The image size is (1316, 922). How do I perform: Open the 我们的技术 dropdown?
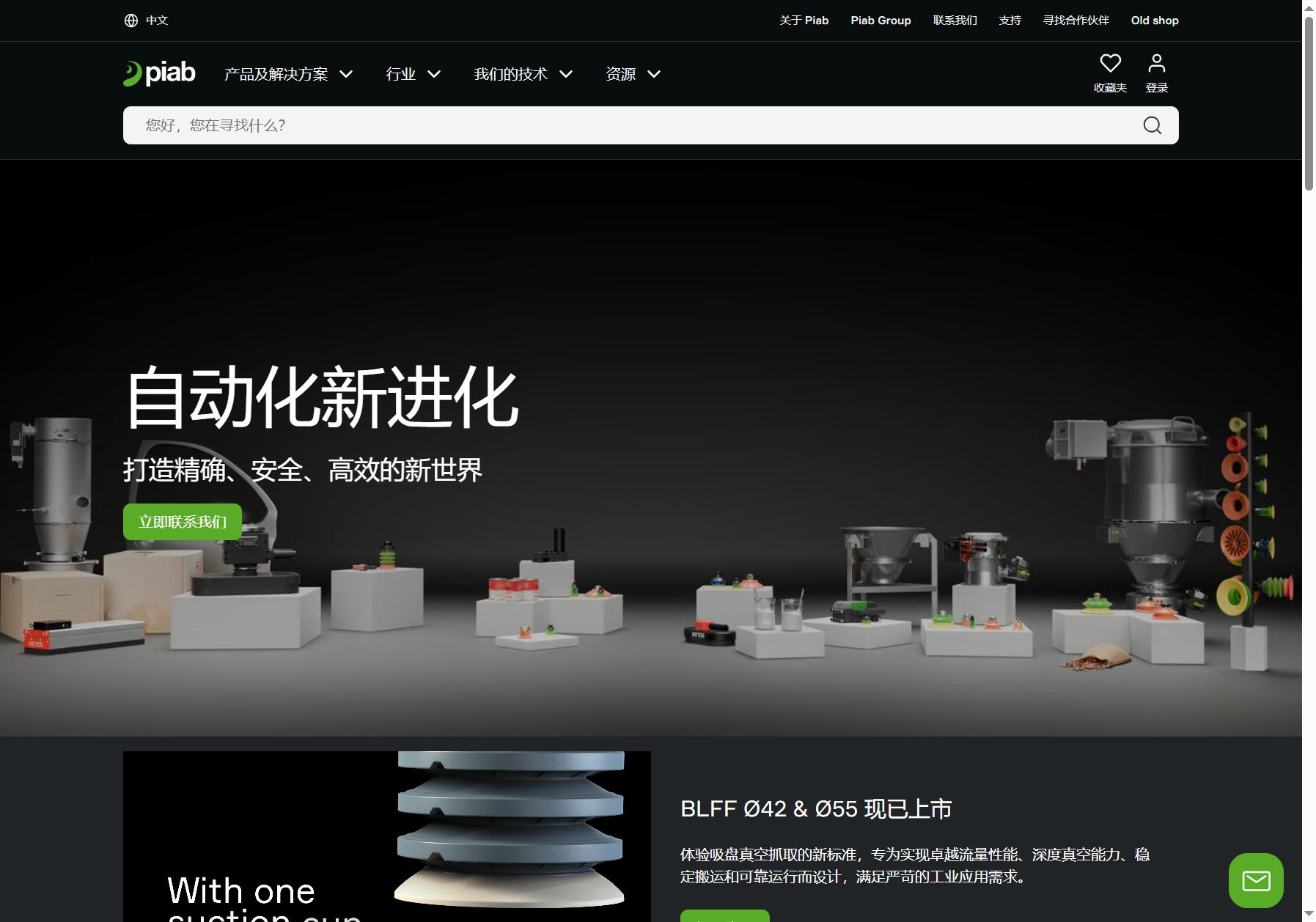click(523, 74)
